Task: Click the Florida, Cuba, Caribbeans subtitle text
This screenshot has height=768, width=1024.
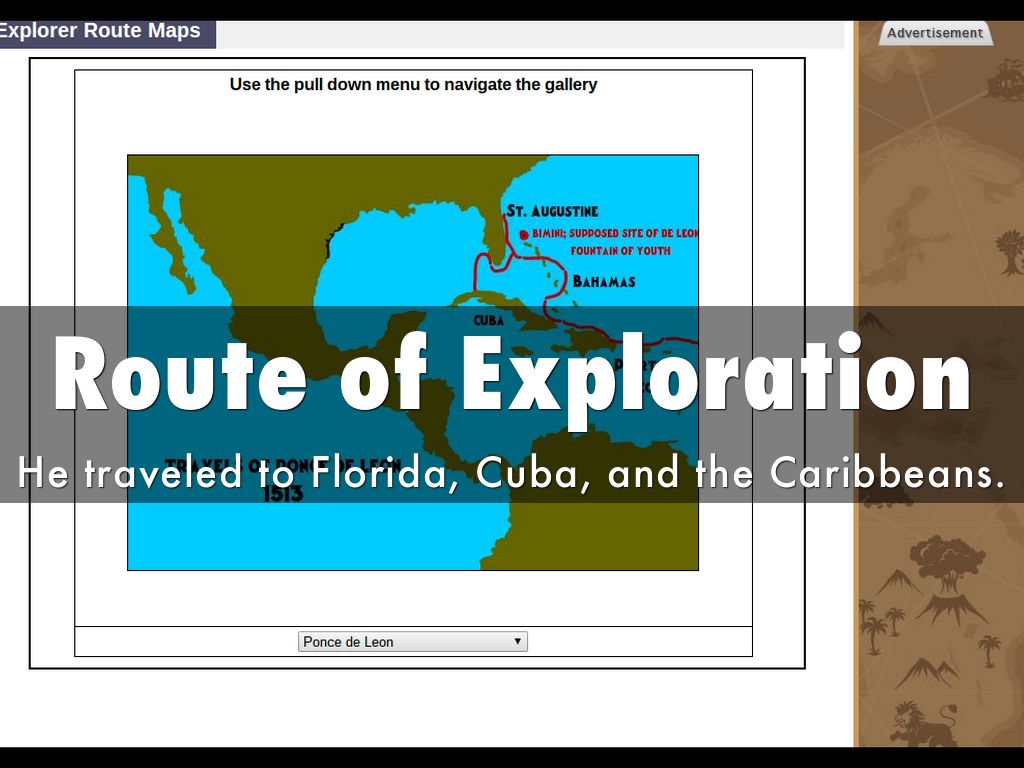Action: point(511,473)
